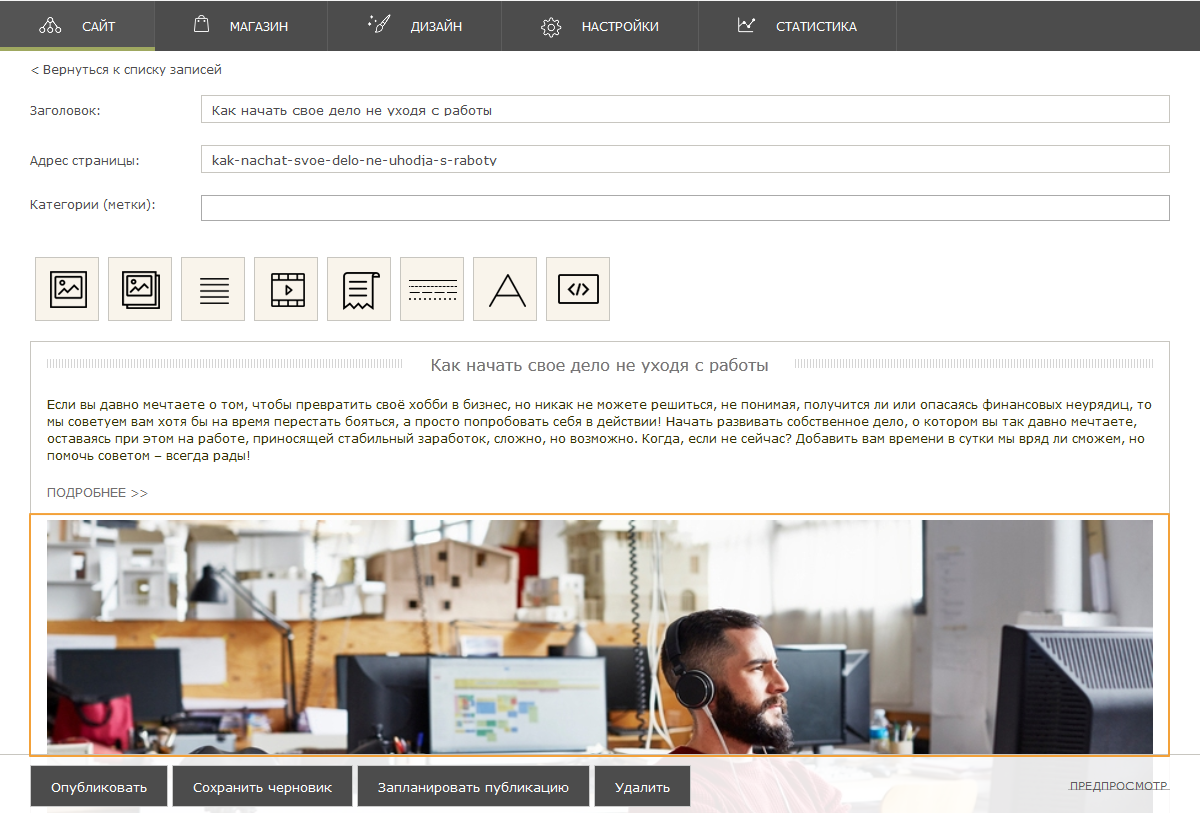Select the office photo image block

point(599,635)
